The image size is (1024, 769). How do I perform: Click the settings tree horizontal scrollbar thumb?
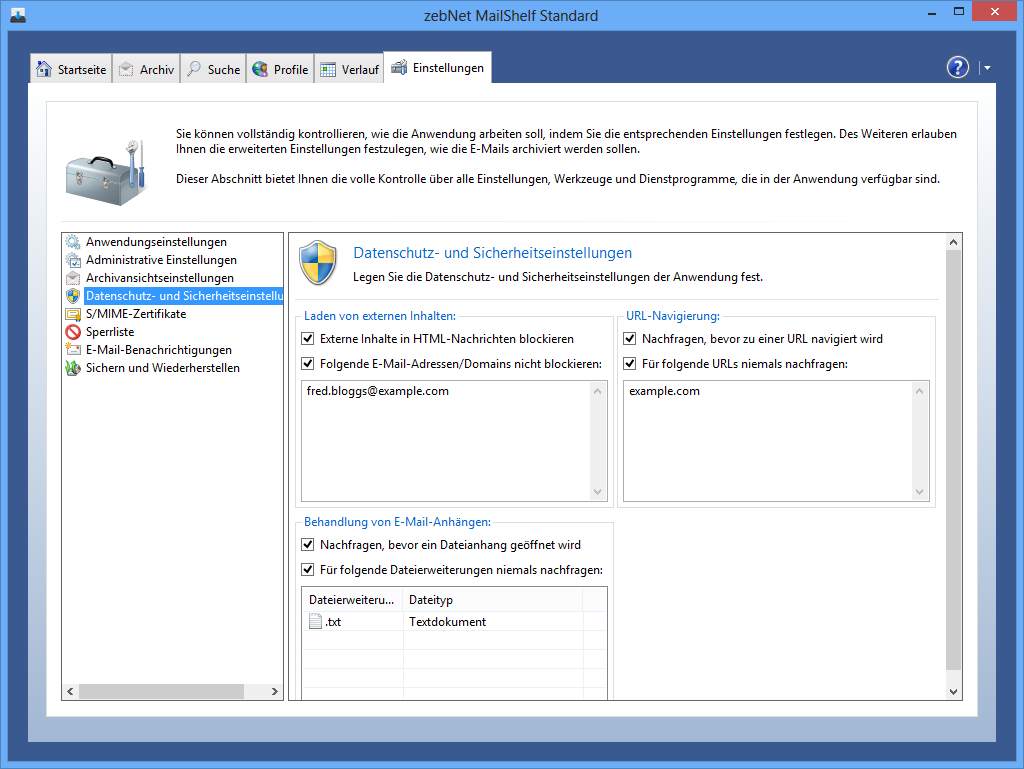(161, 691)
